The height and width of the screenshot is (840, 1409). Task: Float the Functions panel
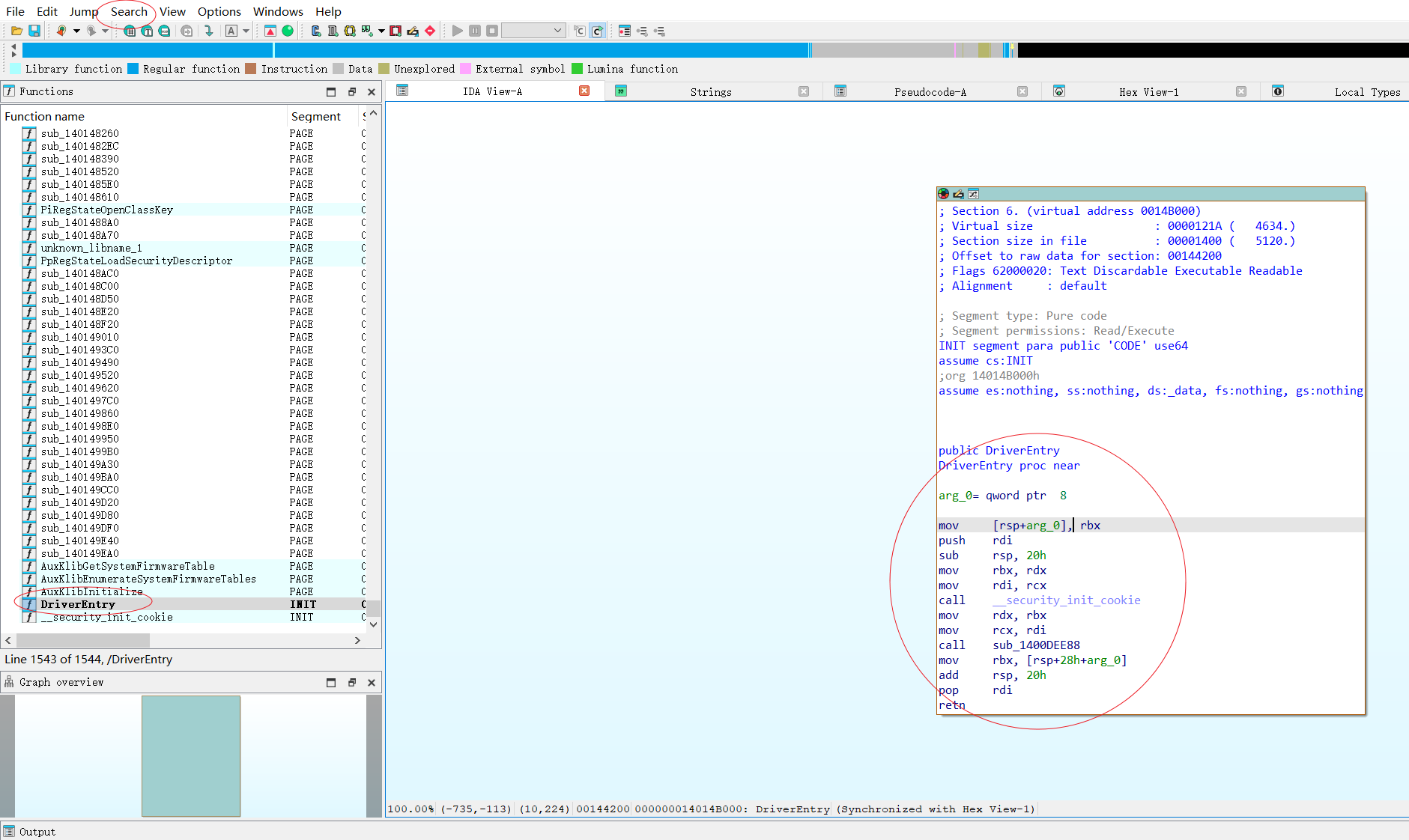[x=352, y=91]
